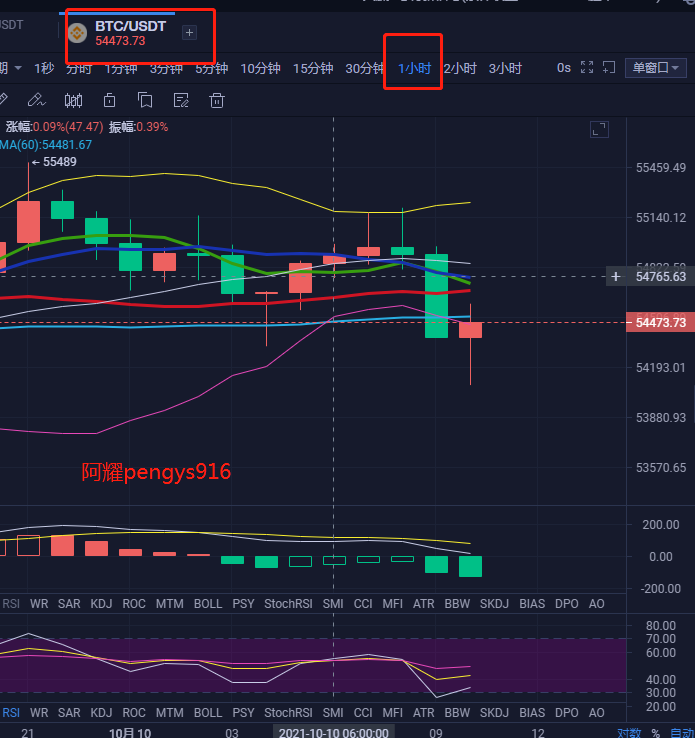Toggle the % percent scale option
This screenshot has width=695, height=738.
tap(658, 732)
